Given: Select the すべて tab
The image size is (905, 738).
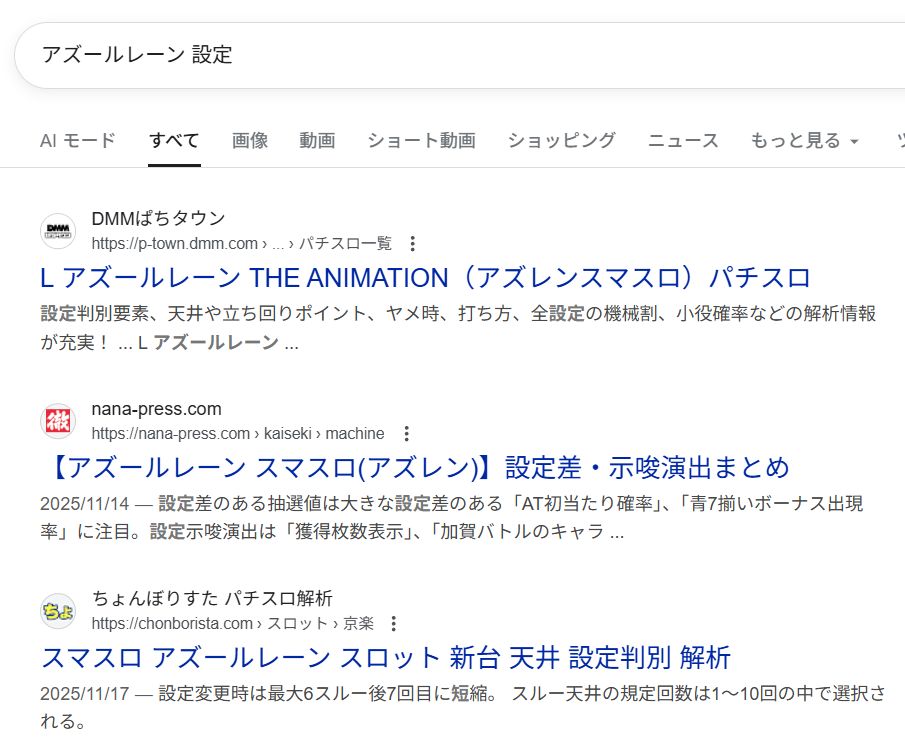Looking at the screenshot, I should point(174,141).
